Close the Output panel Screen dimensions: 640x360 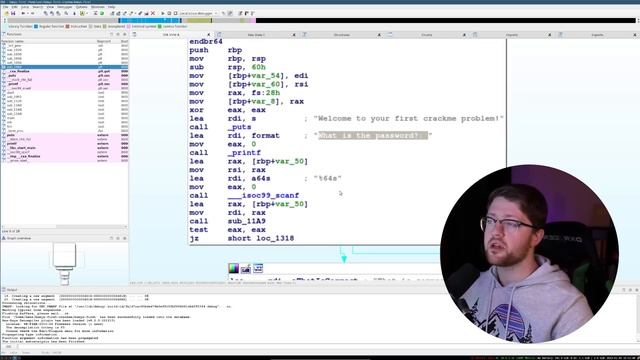(636, 290)
